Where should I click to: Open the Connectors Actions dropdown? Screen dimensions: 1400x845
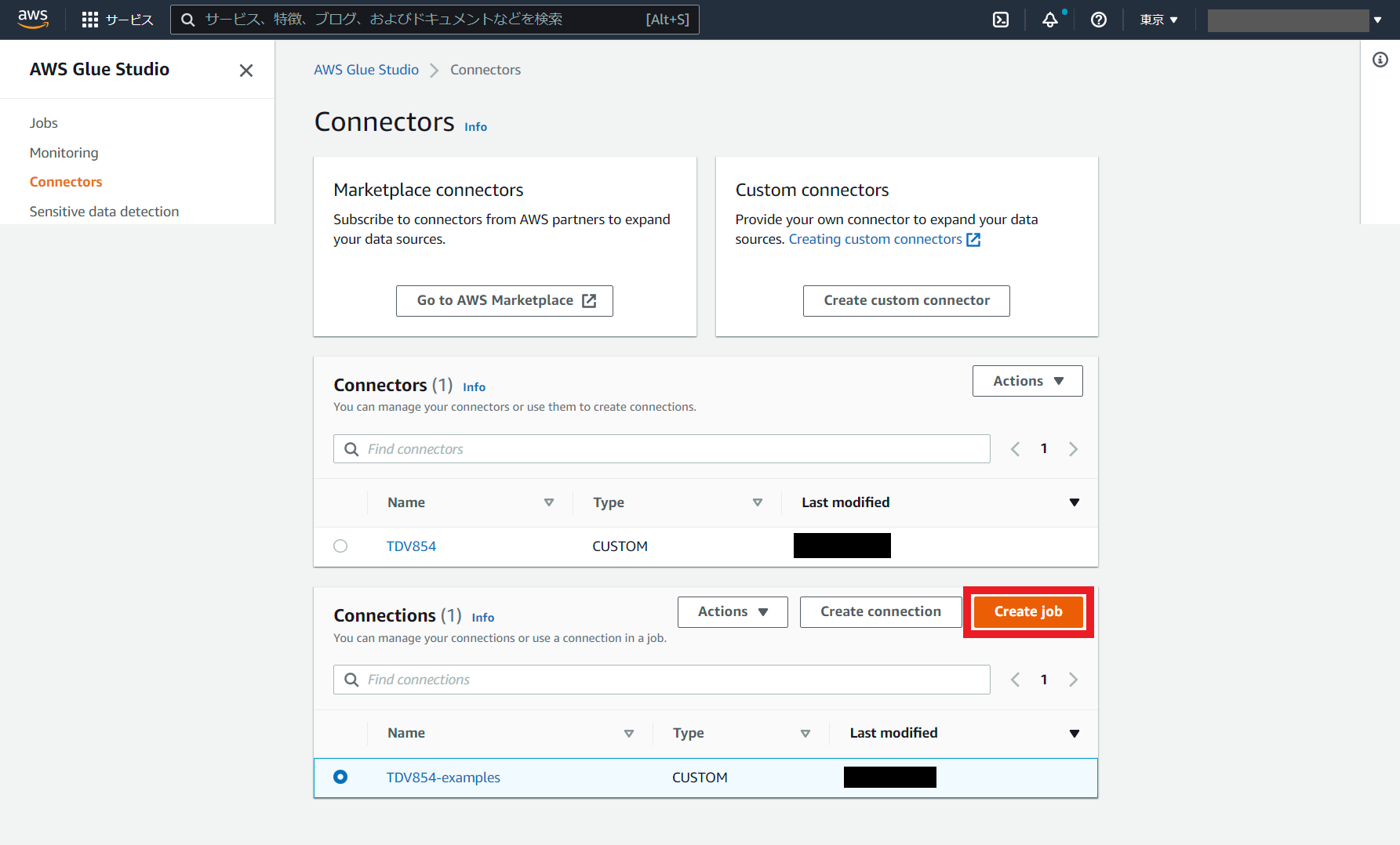point(1027,381)
